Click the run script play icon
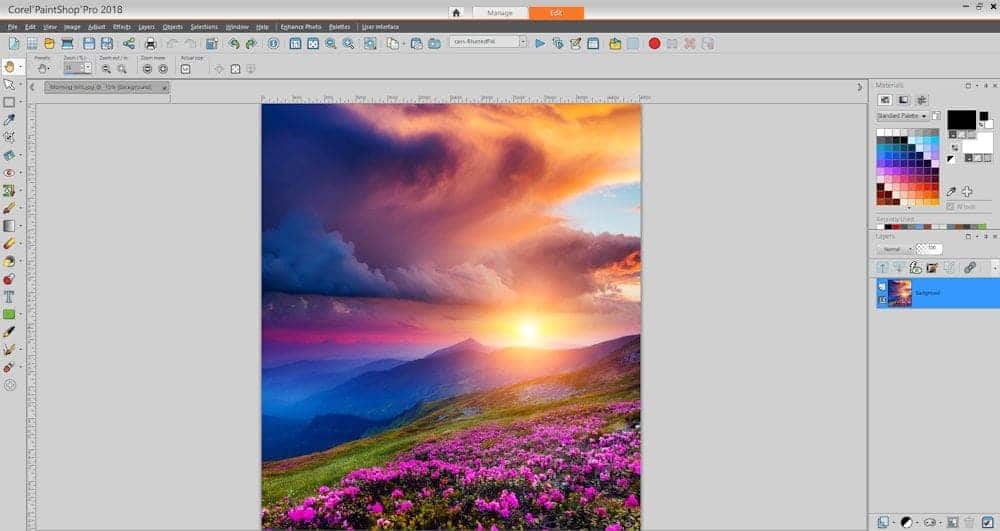1000x531 pixels. (540, 43)
